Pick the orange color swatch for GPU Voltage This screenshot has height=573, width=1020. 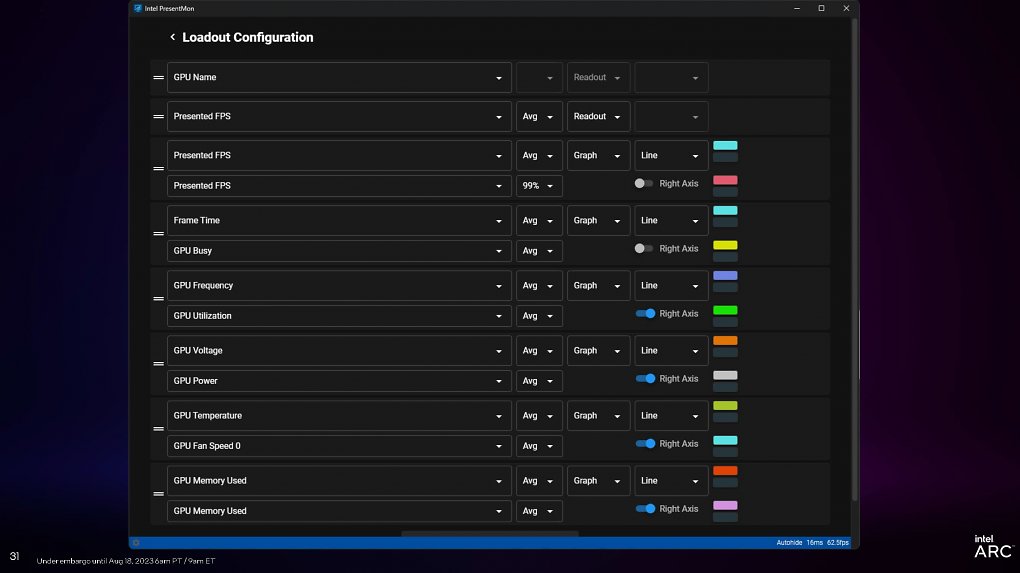pos(725,341)
